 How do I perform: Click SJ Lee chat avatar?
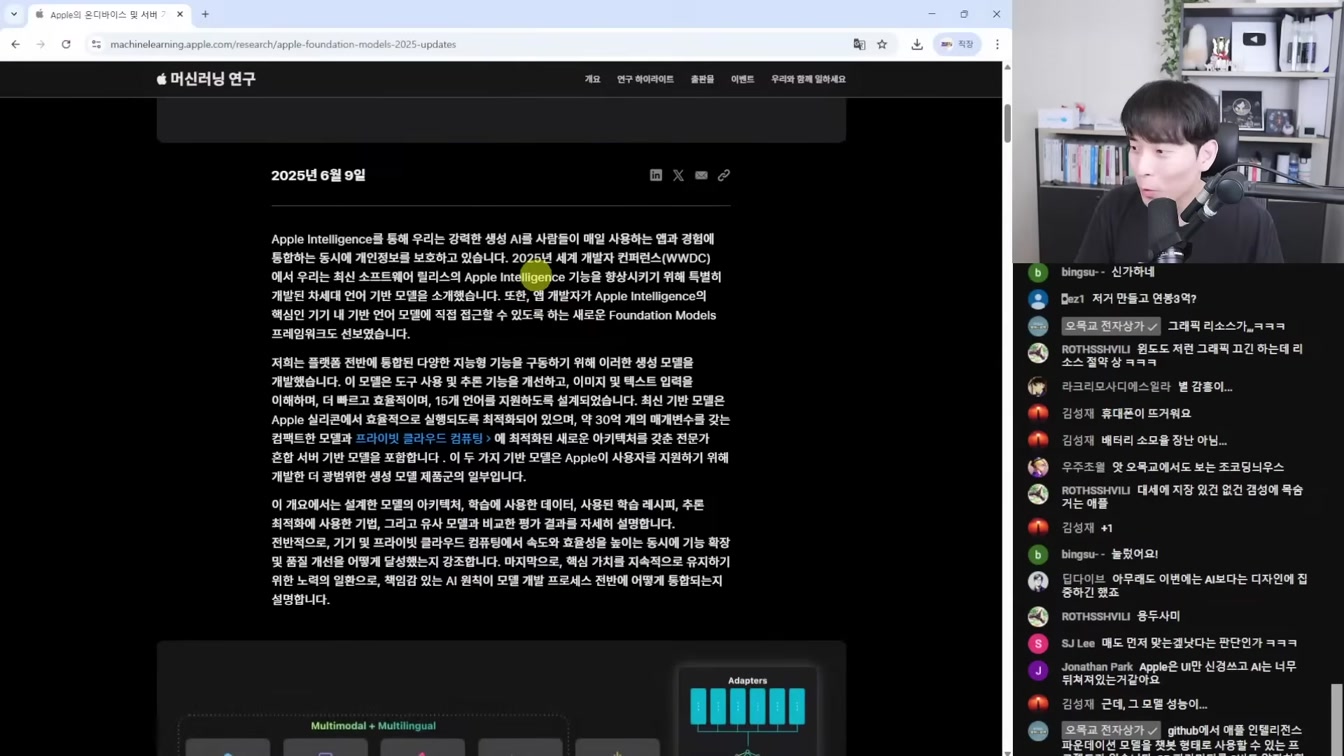pyautogui.click(x=1038, y=643)
